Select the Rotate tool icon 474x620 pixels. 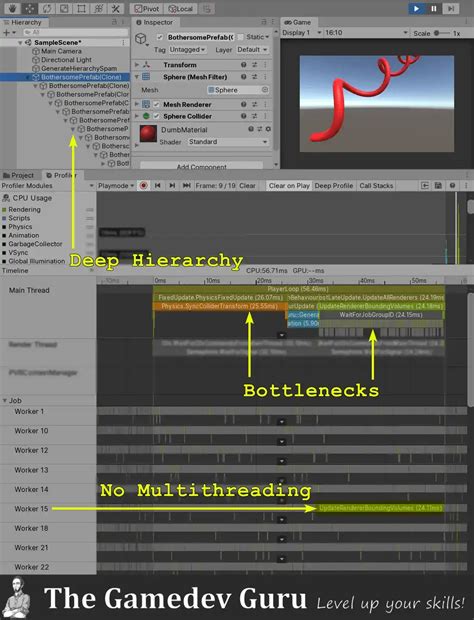[47, 8]
